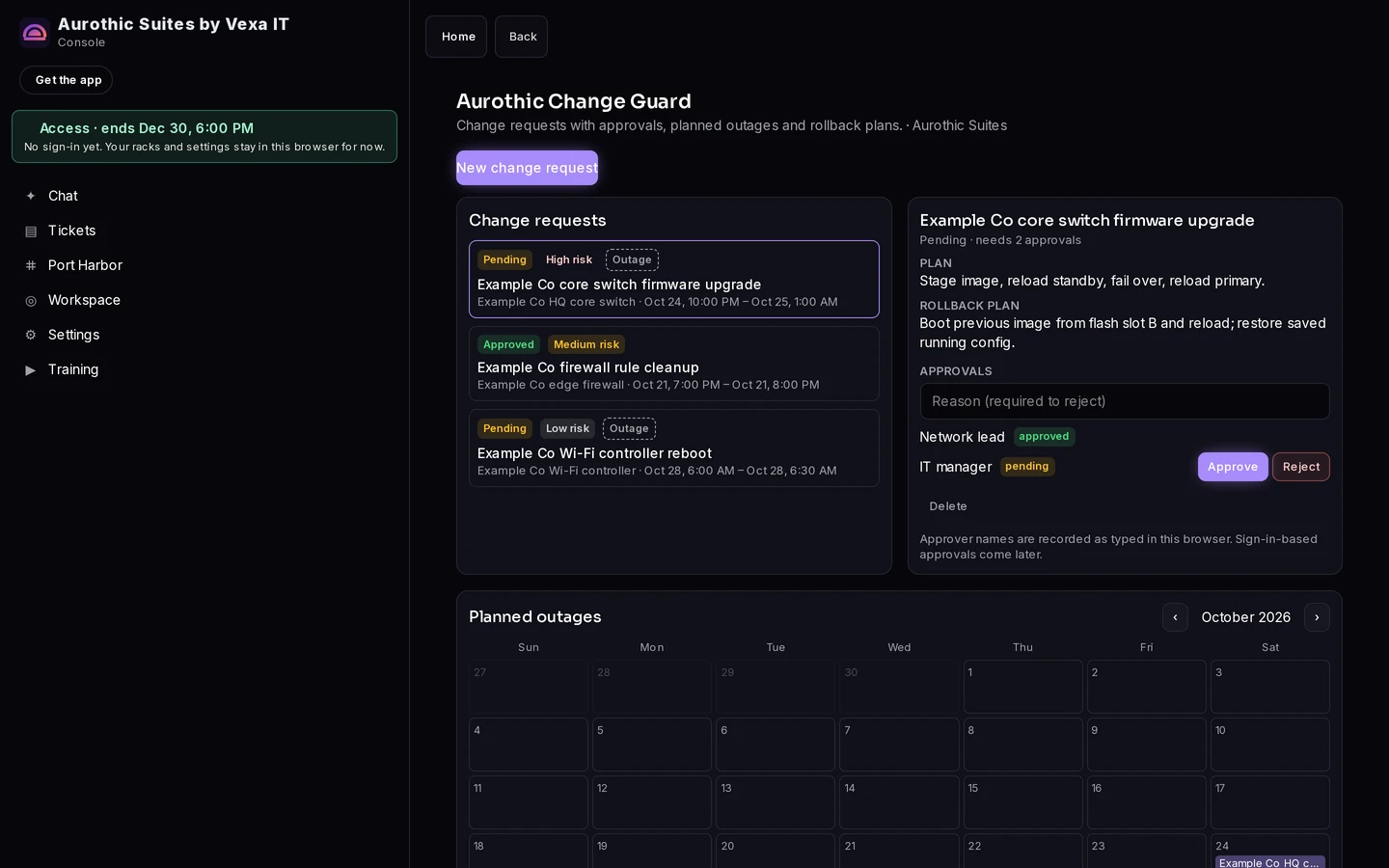The width and height of the screenshot is (1389, 868).
Task: Approve as IT manager
Action: click(x=1233, y=467)
